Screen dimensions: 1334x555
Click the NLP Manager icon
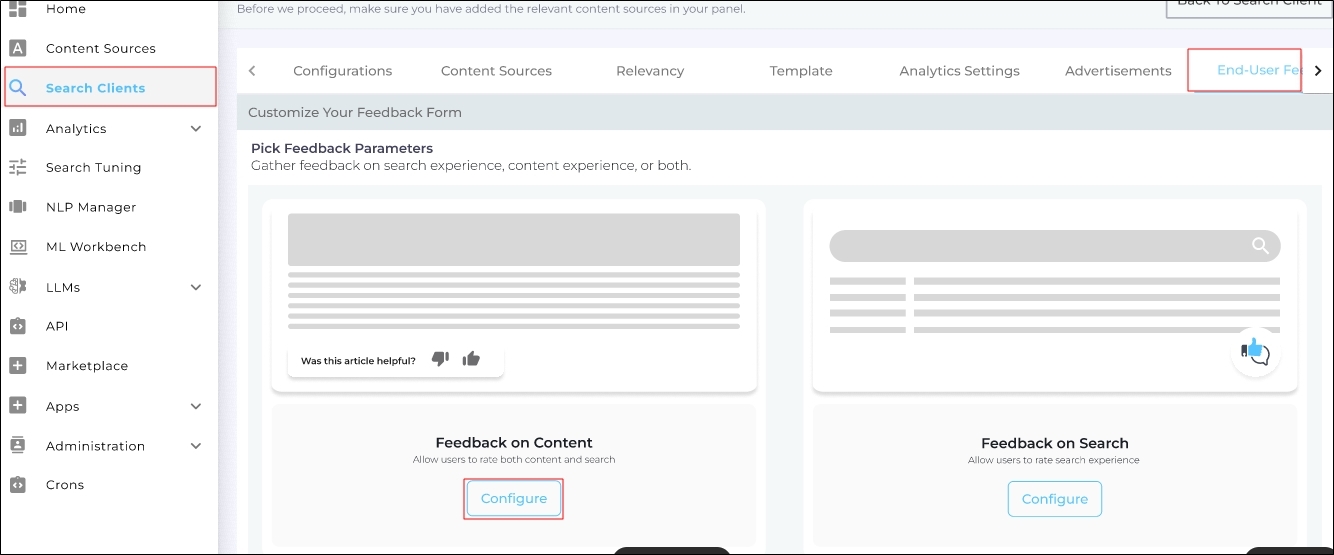17,207
